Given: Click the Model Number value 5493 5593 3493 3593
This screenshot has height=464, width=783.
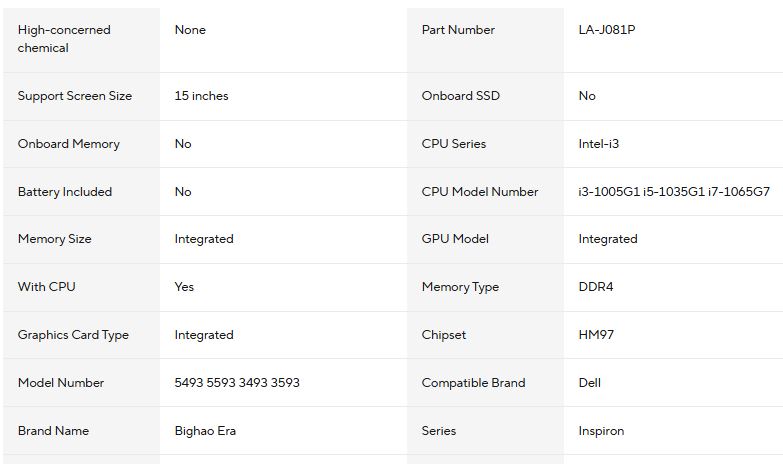Looking at the screenshot, I should click(236, 383).
